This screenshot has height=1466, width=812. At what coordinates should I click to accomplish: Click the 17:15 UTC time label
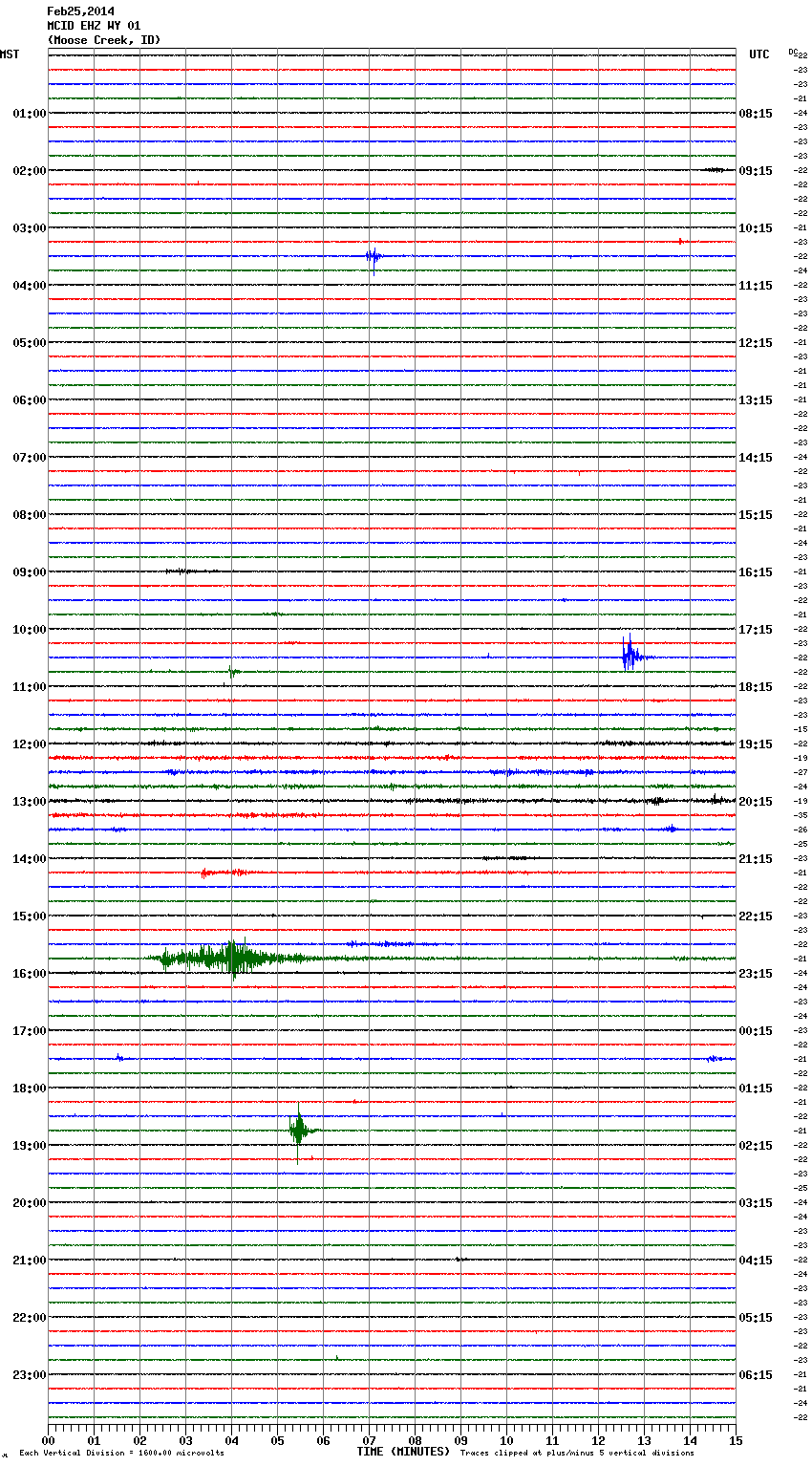pos(756,630)
